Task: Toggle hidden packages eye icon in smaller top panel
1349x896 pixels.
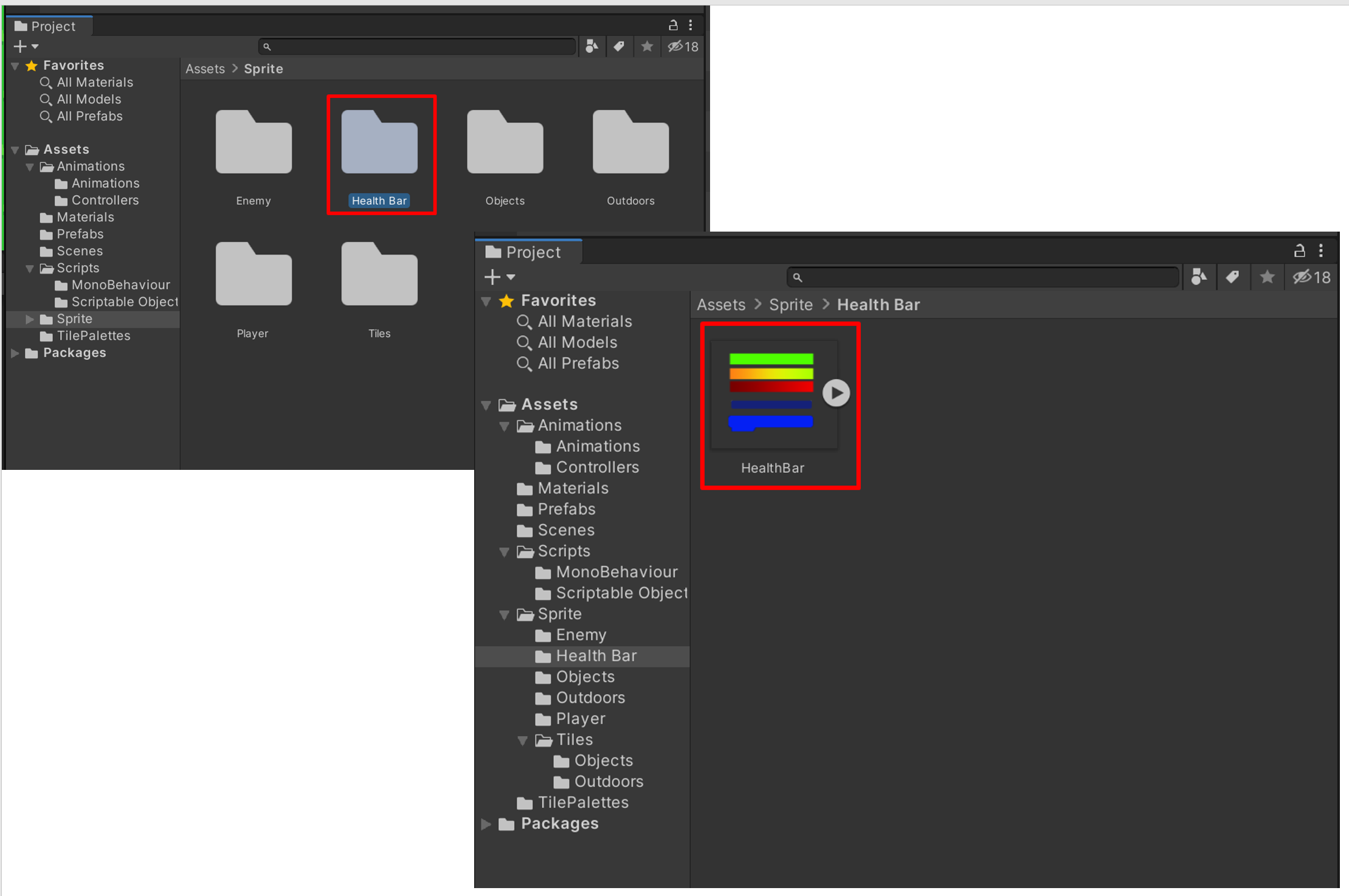Action: (x=683, y=46)
